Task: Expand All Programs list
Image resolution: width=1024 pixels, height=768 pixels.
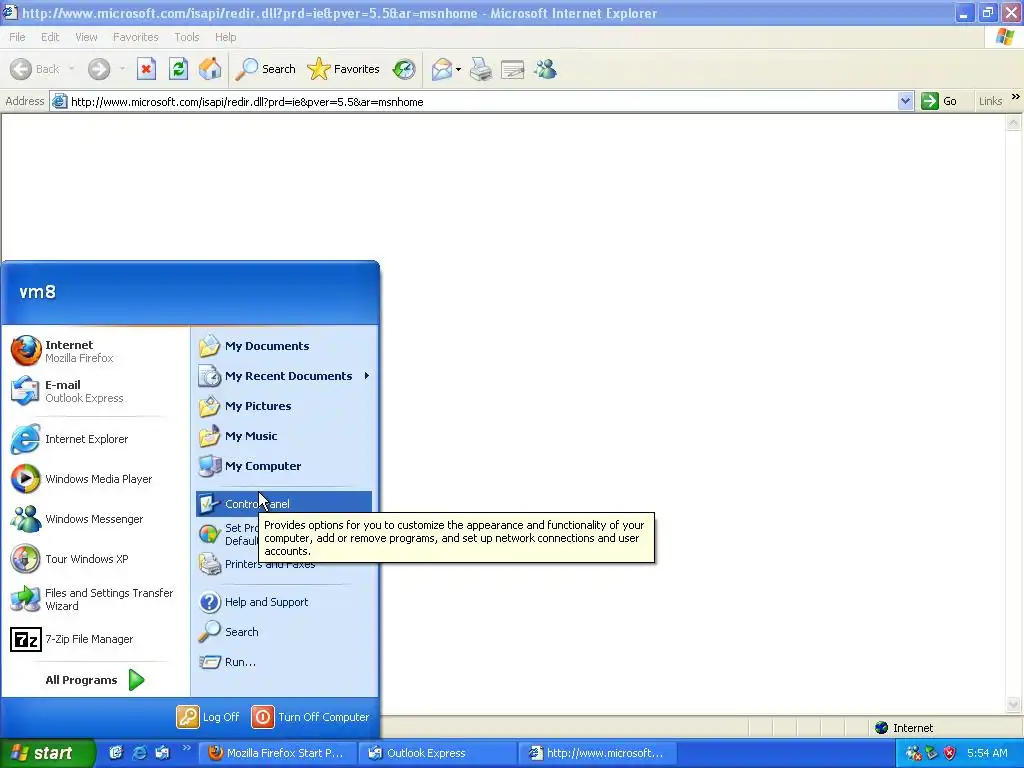Action: [95, 680]
